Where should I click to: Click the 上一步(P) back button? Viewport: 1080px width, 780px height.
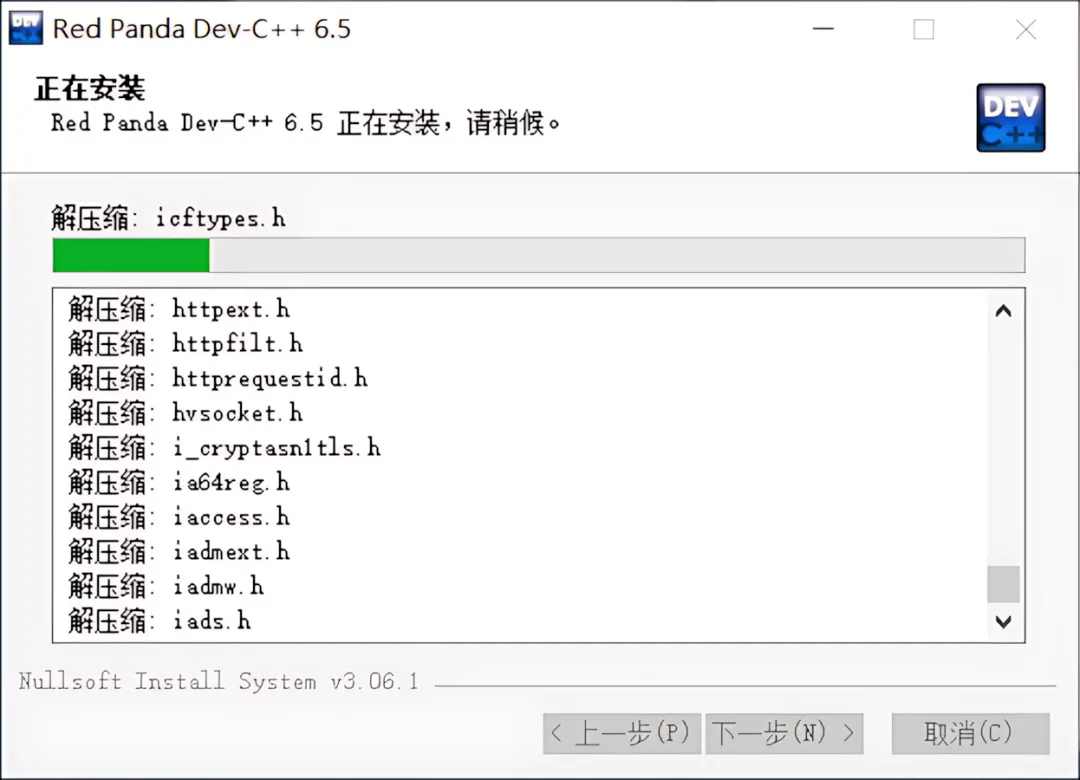click(x=621, y=733)
